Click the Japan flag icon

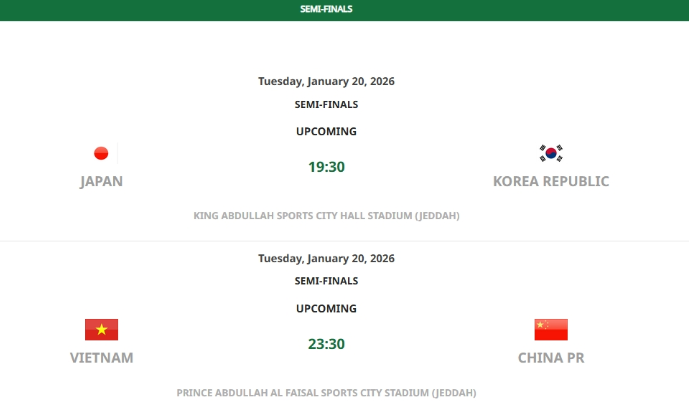click(101, 153)
